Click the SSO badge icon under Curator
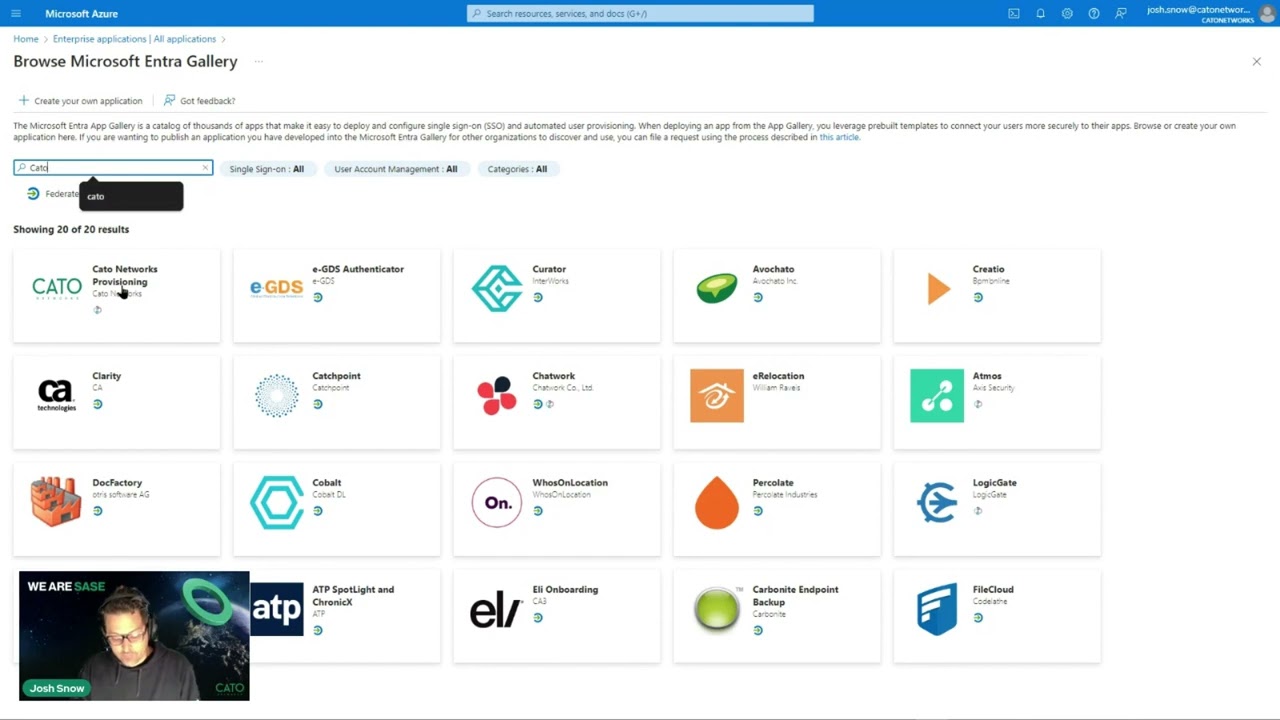The height and width of the screenshot is (720, 1280). pos(538,297)
